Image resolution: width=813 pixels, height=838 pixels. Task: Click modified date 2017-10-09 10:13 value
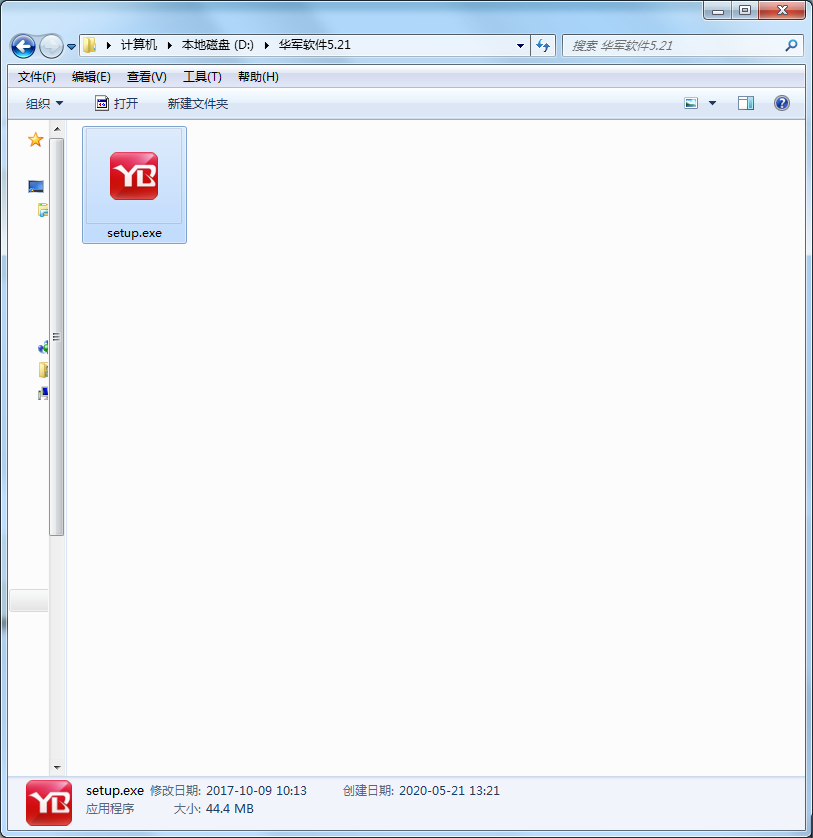257,791
